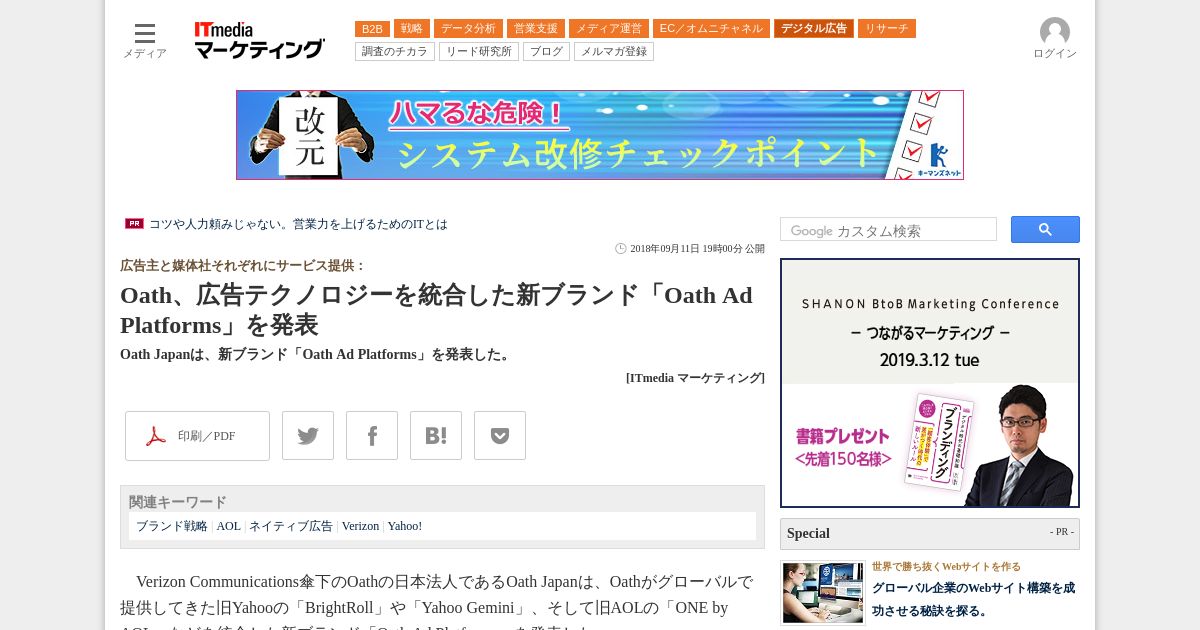The height and width of the screenshot is (630, 1200).
Task: Share the article on Facebook
Action: coord(372,436)
